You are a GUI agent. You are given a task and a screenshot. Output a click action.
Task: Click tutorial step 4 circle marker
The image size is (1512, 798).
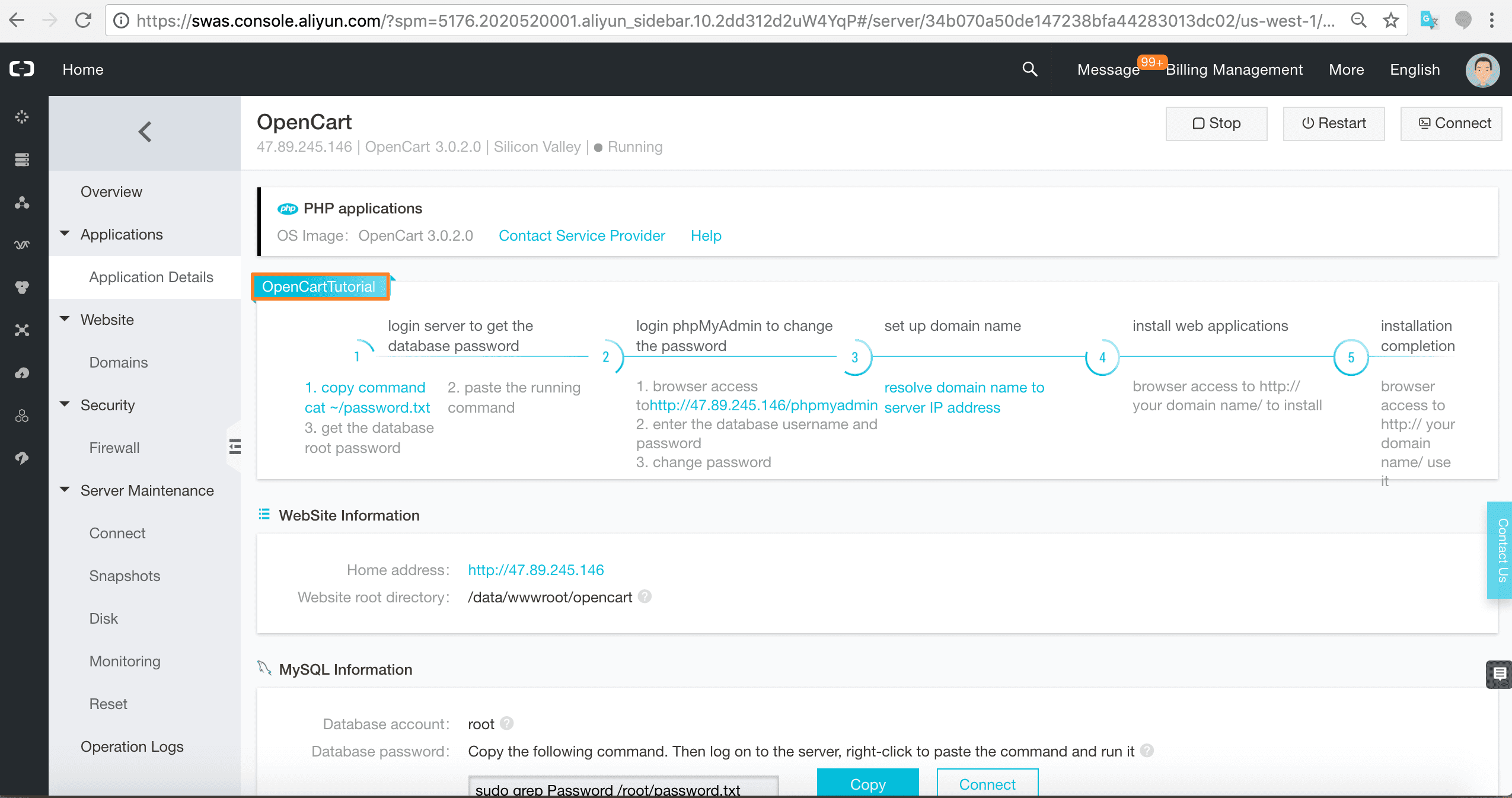tap(1102, 357)
